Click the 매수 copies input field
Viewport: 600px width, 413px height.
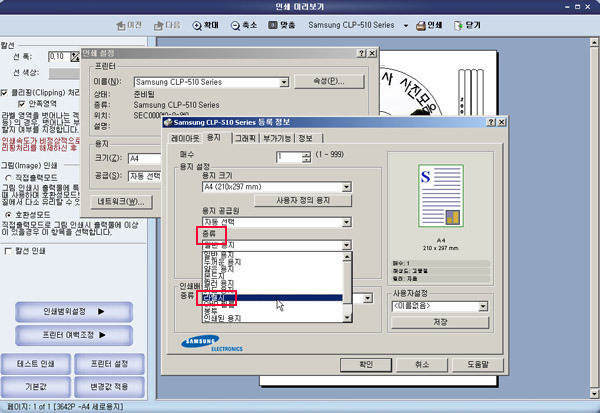click(289, 157)
